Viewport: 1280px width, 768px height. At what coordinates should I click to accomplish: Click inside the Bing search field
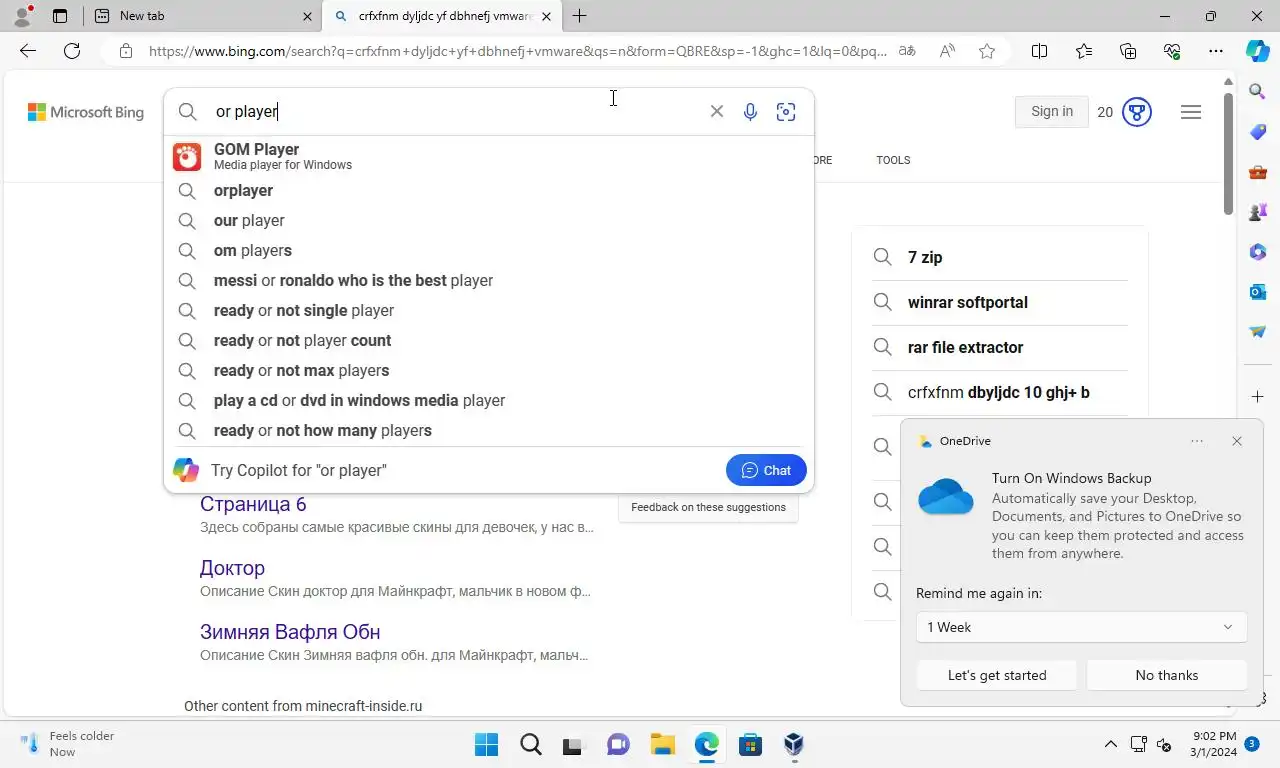[x=455, y=111]
